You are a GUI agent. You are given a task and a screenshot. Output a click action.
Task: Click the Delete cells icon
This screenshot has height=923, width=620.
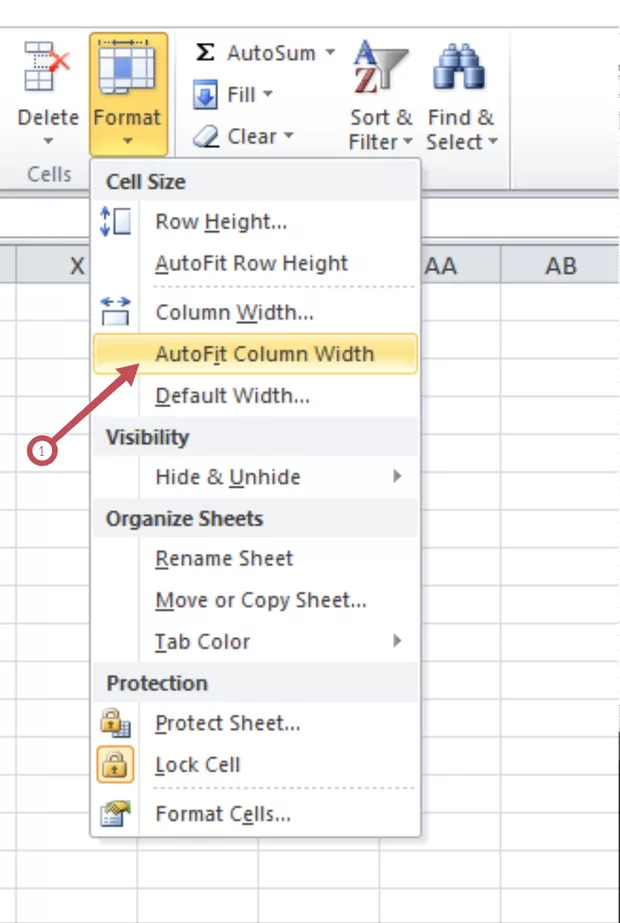pyautogui.click(x=47, y=68)
